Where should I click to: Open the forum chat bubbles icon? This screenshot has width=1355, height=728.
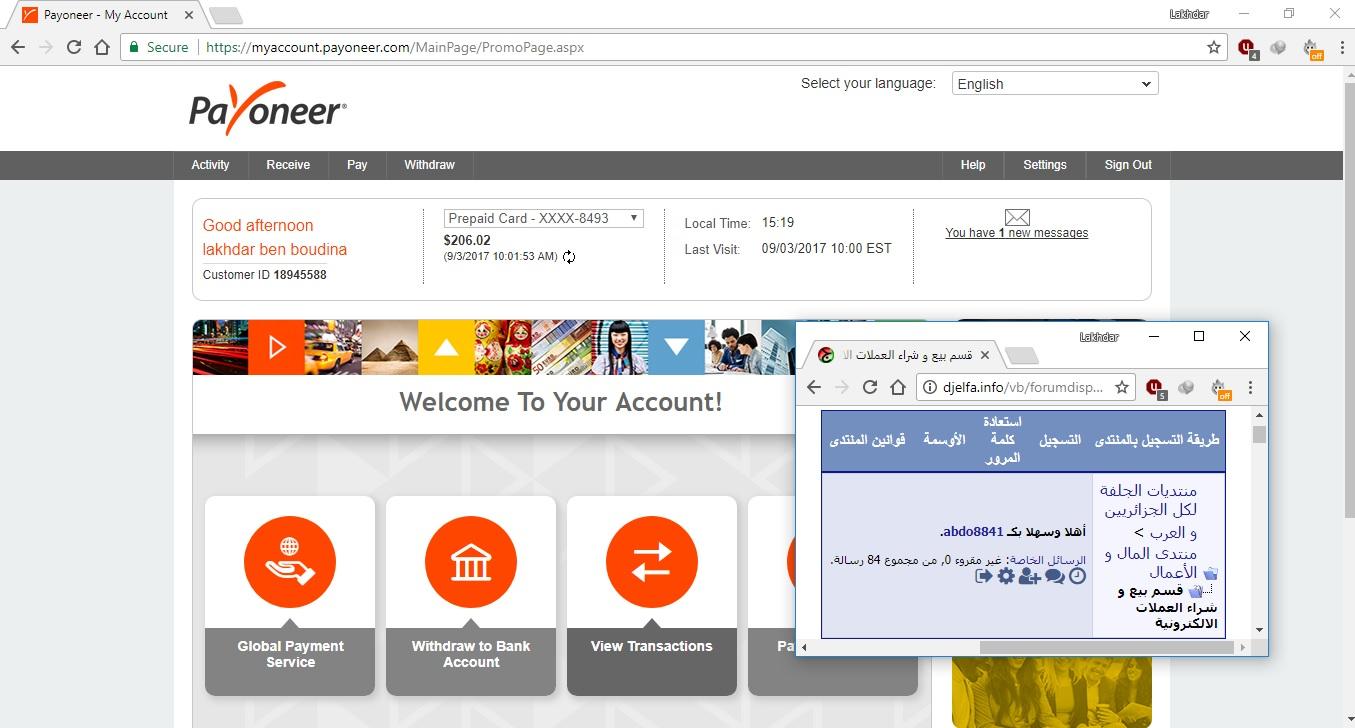[1055, 576]
